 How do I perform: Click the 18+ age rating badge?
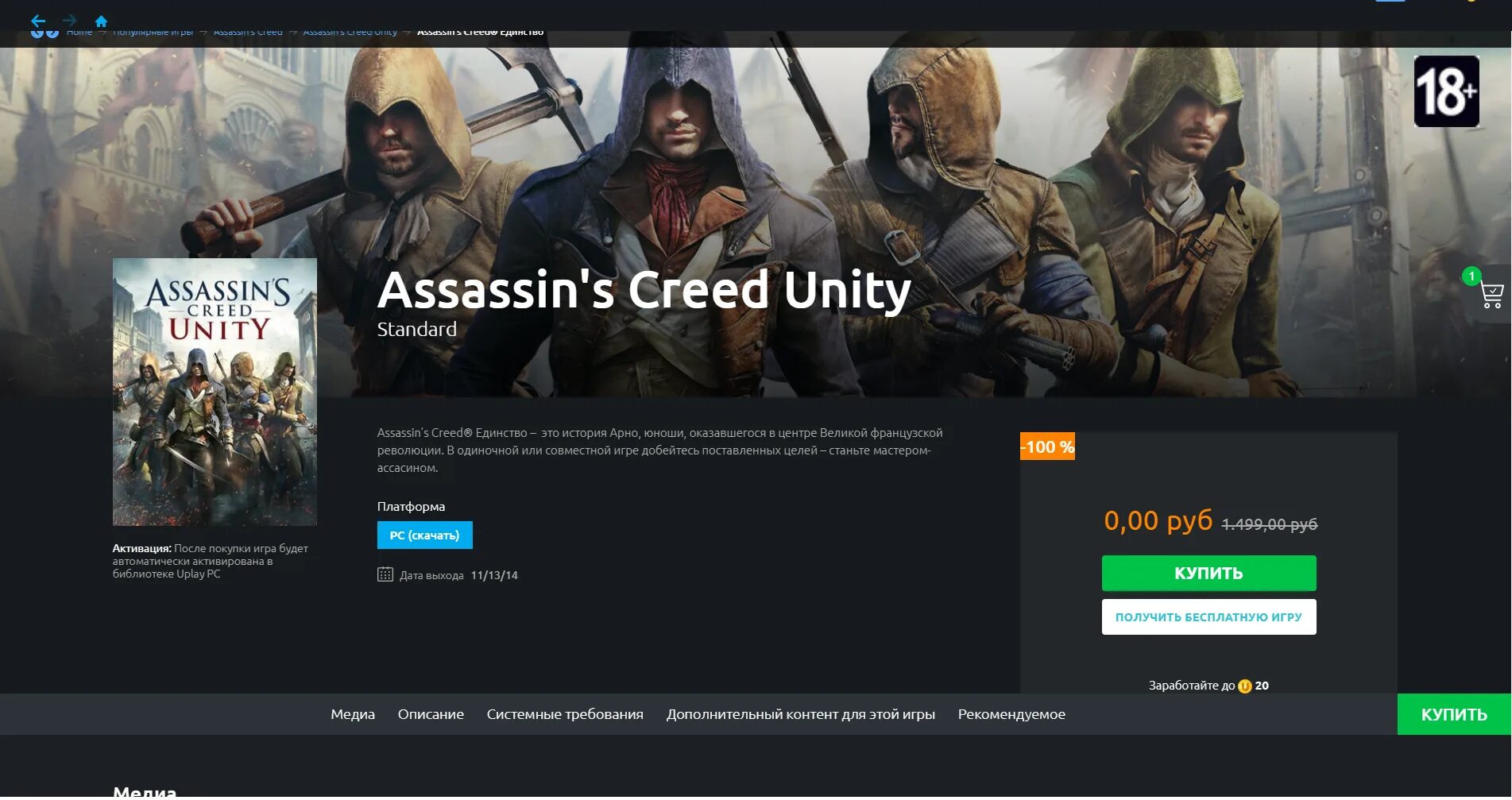point(1446,91)
